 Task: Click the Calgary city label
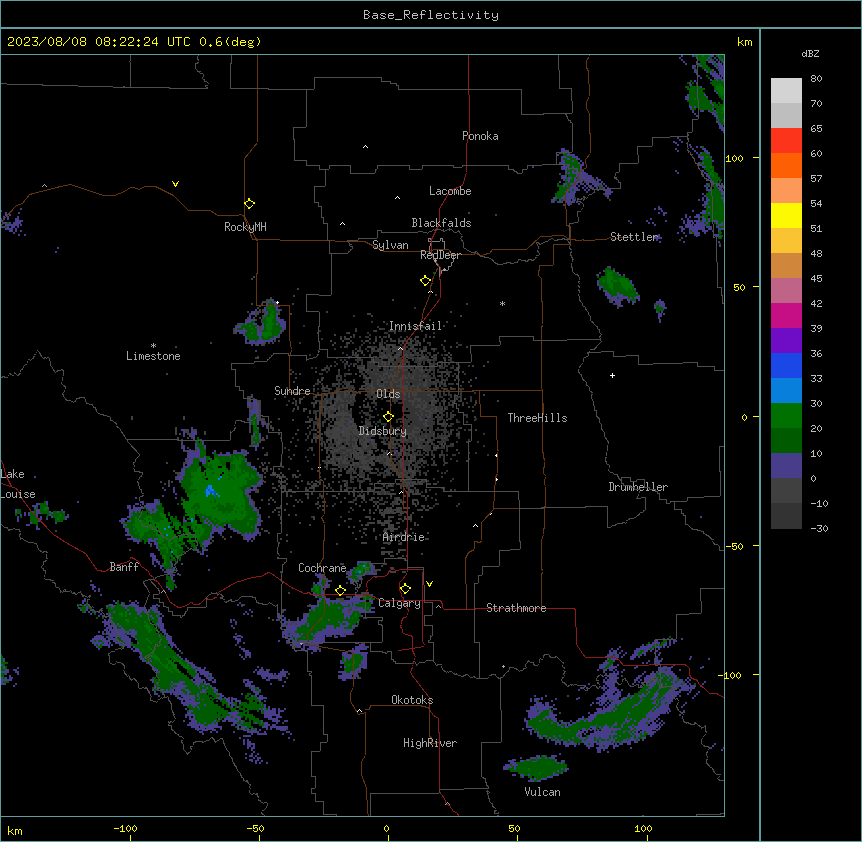tap(399, 603)
